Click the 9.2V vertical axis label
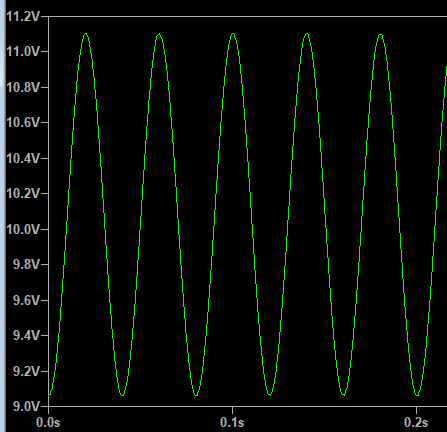This screenshot has height=432, width=447. coord(26,371)
